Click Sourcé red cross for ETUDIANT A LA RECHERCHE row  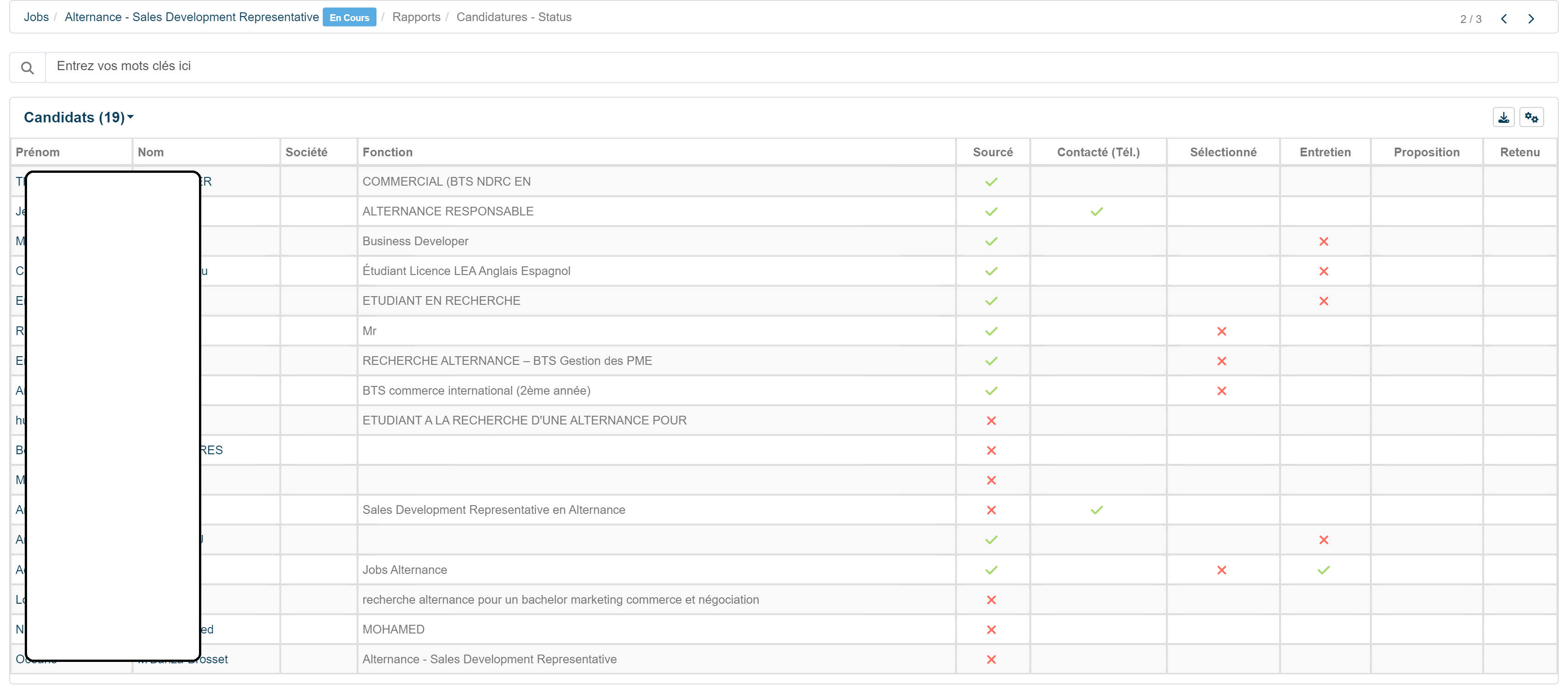(992, 421)
